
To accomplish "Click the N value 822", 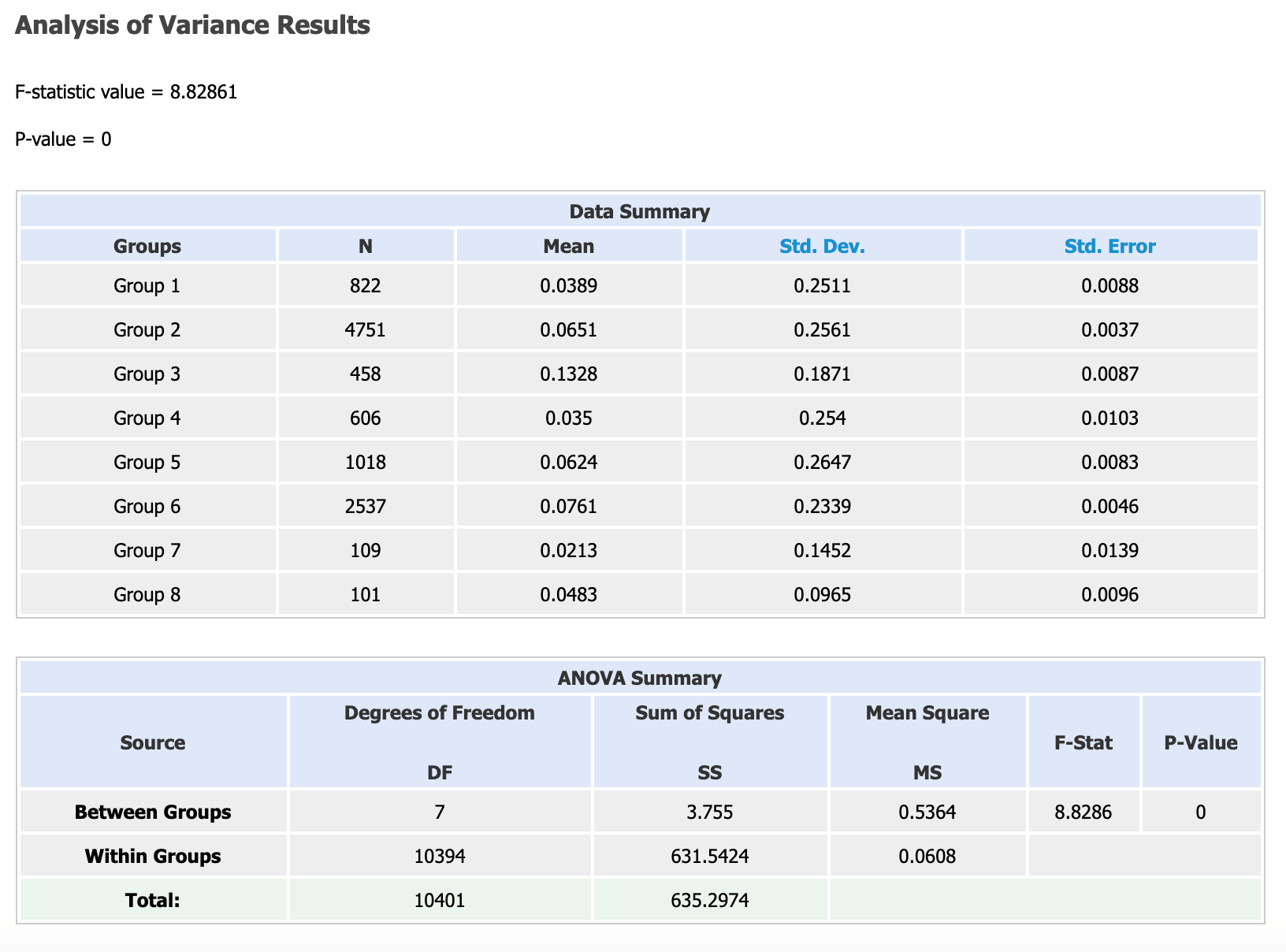I will [366, 285].
